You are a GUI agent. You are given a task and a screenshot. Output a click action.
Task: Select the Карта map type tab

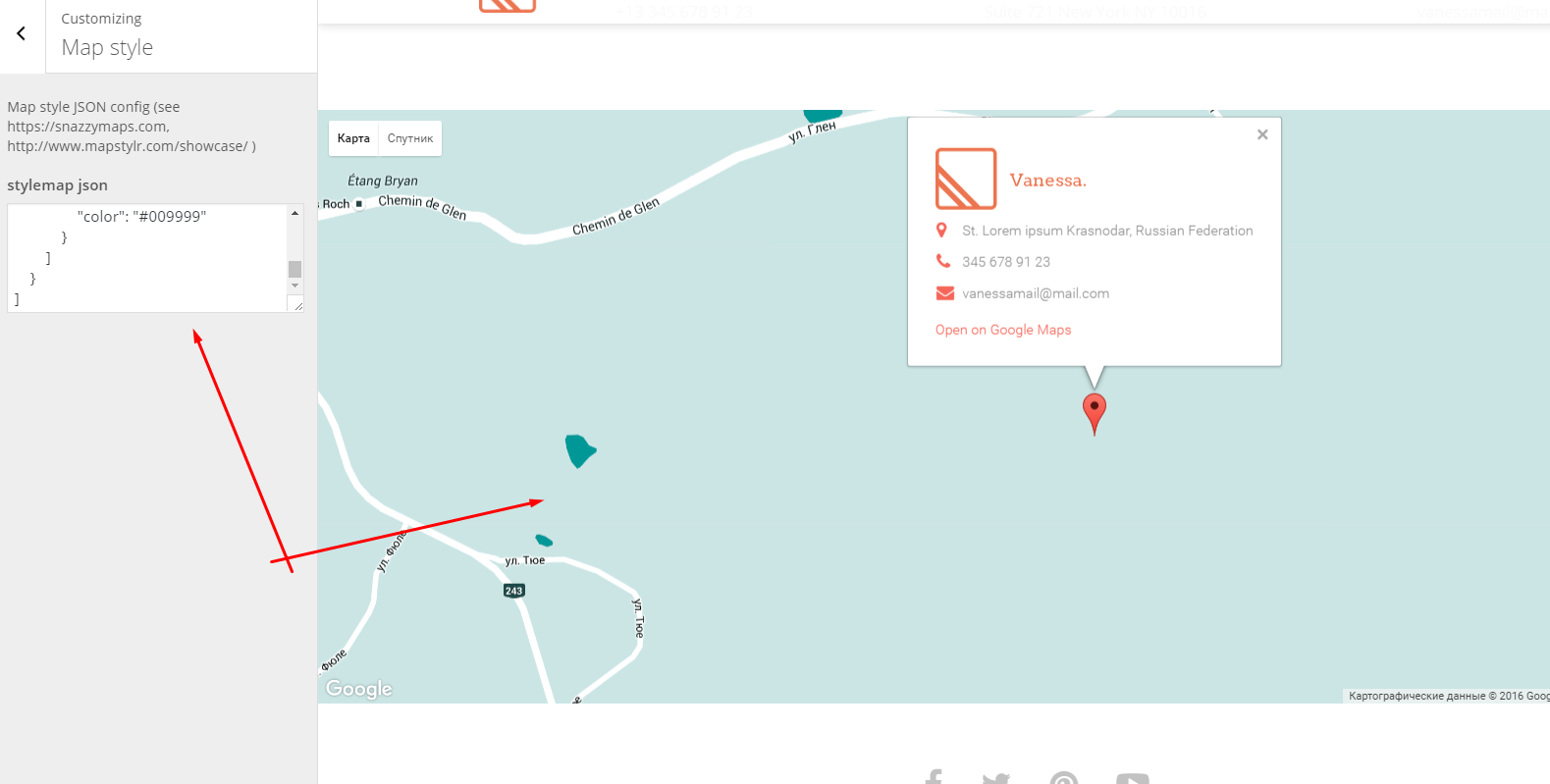pos(353,138)
